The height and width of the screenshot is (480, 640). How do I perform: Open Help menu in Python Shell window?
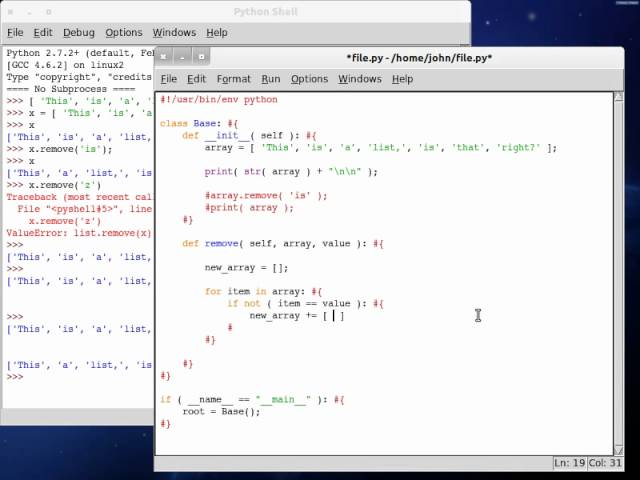tap(217, 33)
